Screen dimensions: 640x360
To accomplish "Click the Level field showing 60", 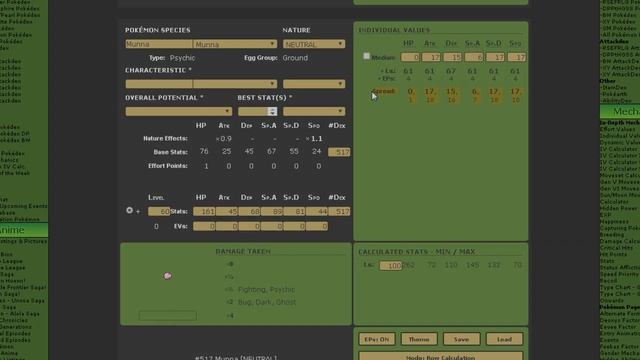I will click(159, 211).
